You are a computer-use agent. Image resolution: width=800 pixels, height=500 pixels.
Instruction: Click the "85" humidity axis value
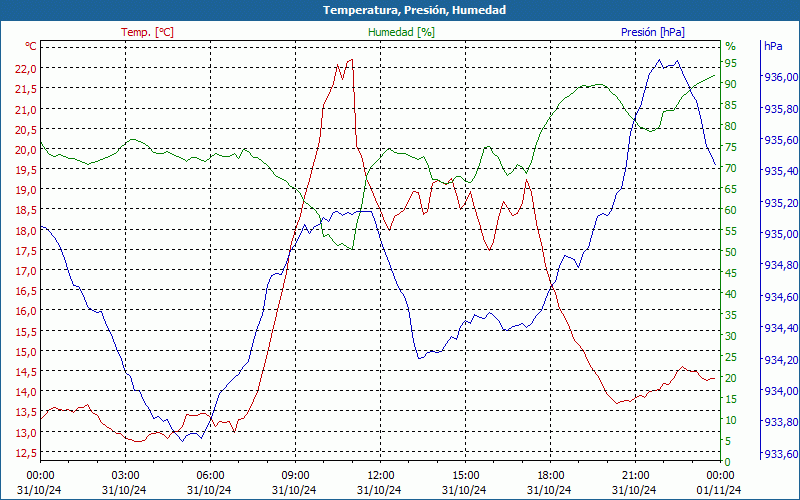point(731,105)
